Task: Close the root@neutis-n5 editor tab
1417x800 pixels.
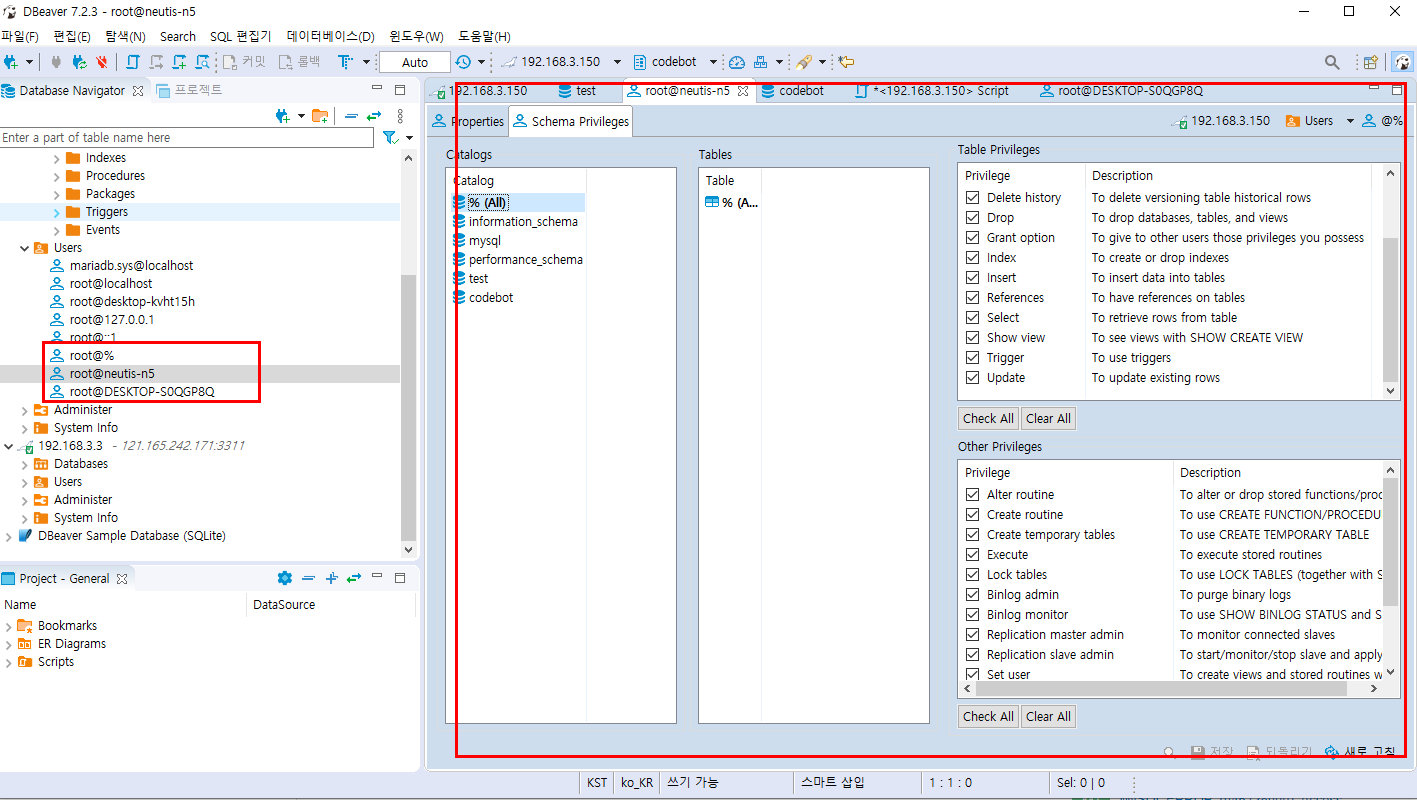Action: tap(742, 90)
